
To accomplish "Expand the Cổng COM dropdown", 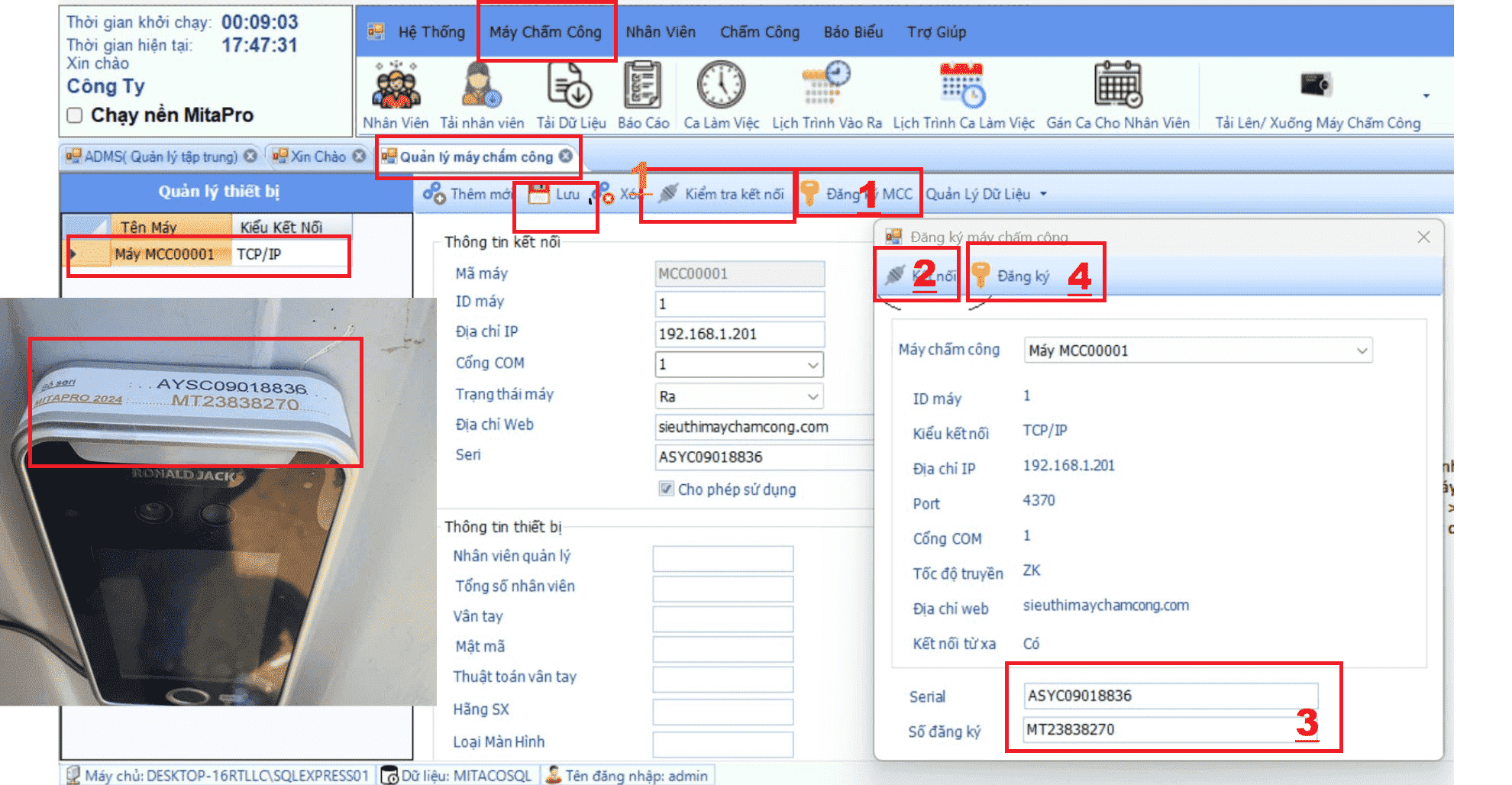I will click(813, 365).
